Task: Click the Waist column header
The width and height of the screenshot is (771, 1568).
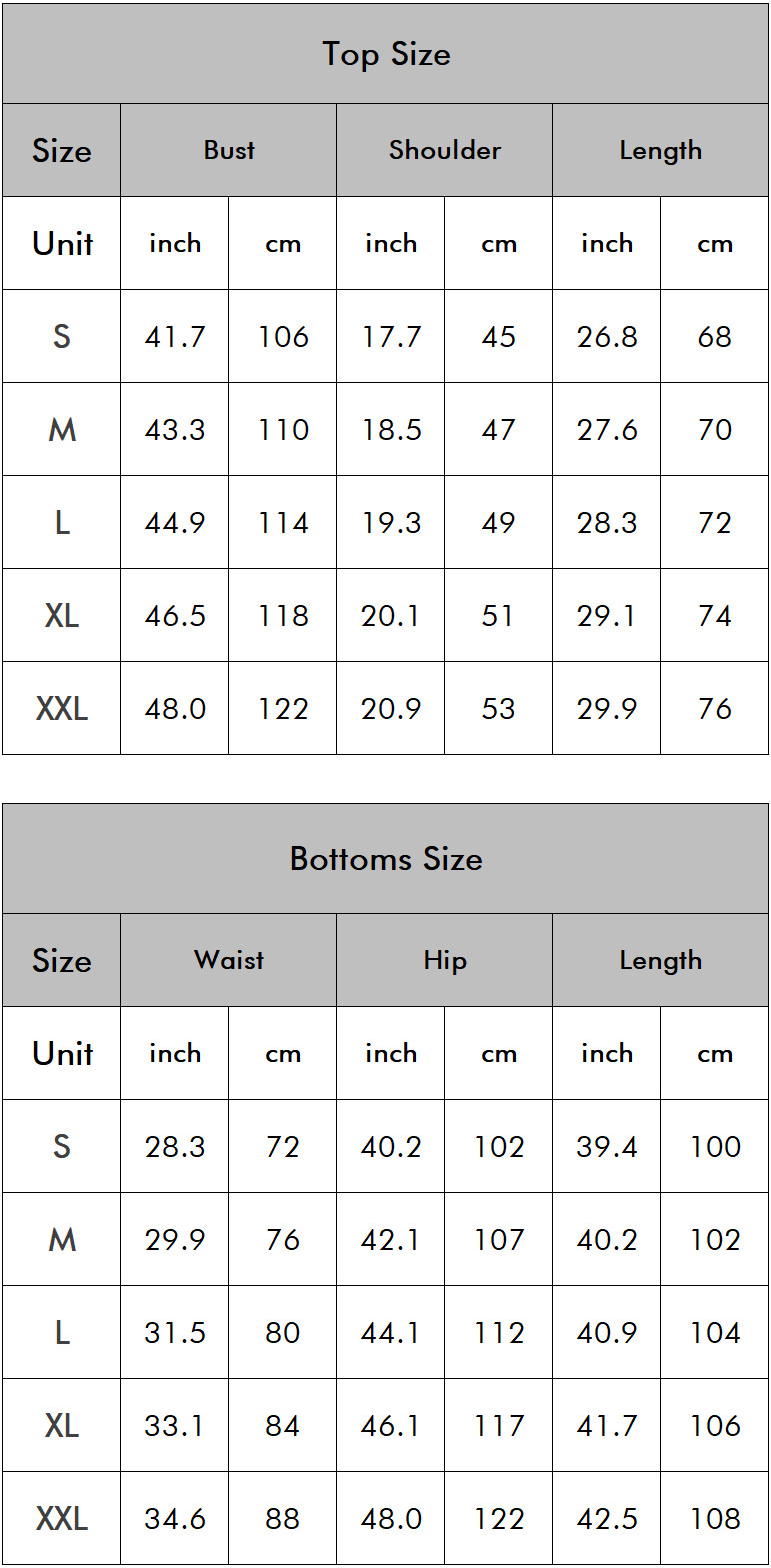Action: [229, 960]
